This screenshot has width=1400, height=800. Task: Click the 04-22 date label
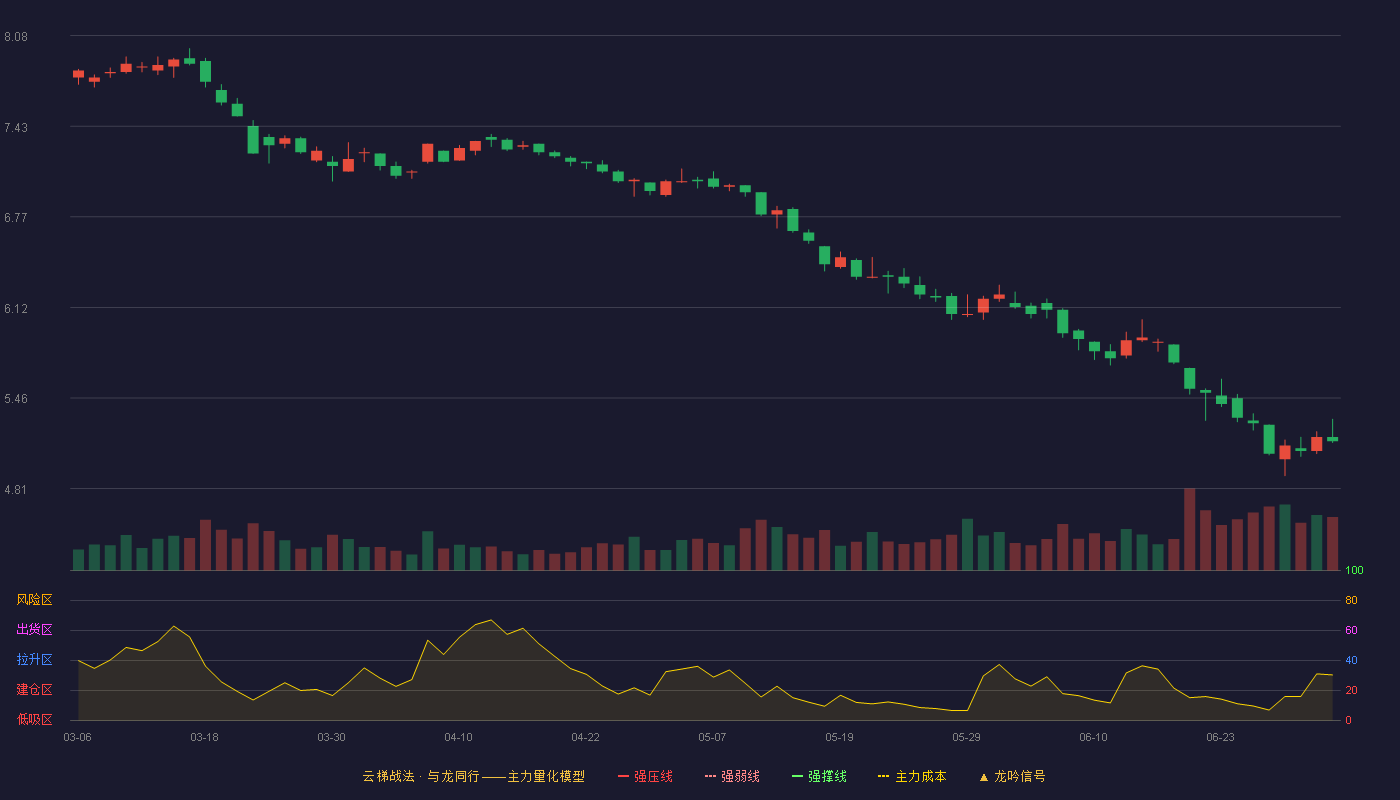[586, 737]
